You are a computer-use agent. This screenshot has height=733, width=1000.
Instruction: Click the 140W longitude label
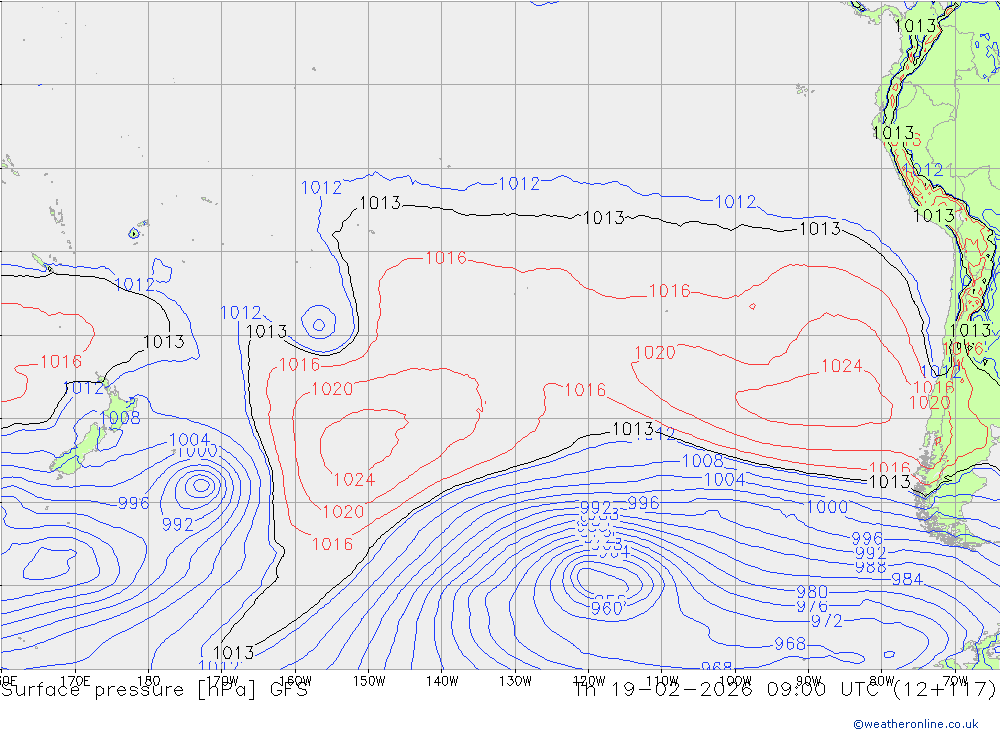442,681
